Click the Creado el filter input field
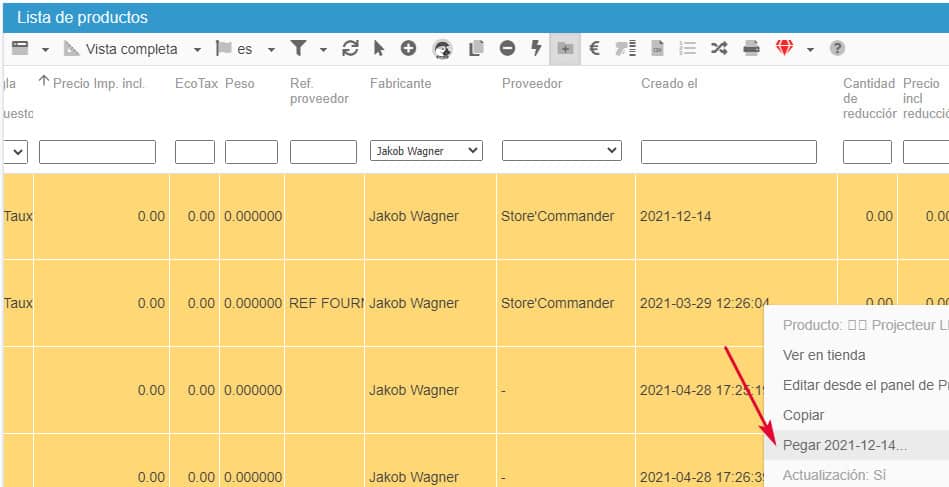The height and width of the screenshot is (487, 949). click(728, 151)
